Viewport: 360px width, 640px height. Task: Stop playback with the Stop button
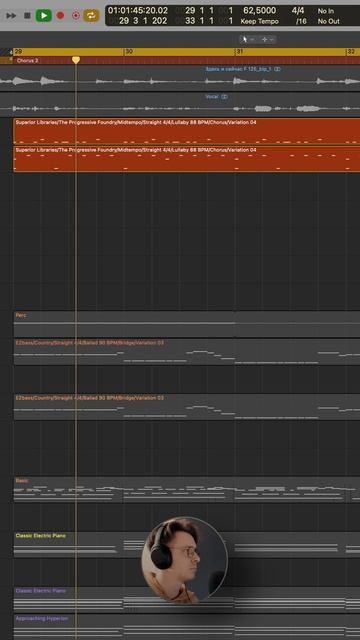(27, 16)
